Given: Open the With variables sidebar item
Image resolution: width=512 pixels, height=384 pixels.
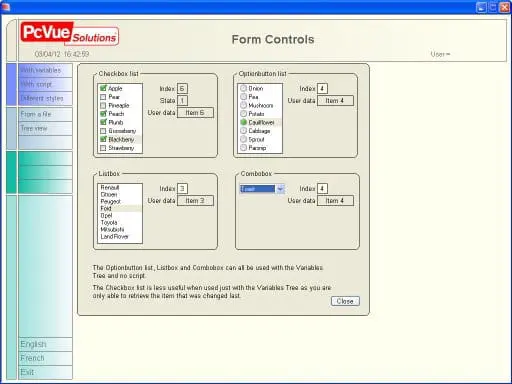Looking at the screenshot, I should (x=45, y=70).
